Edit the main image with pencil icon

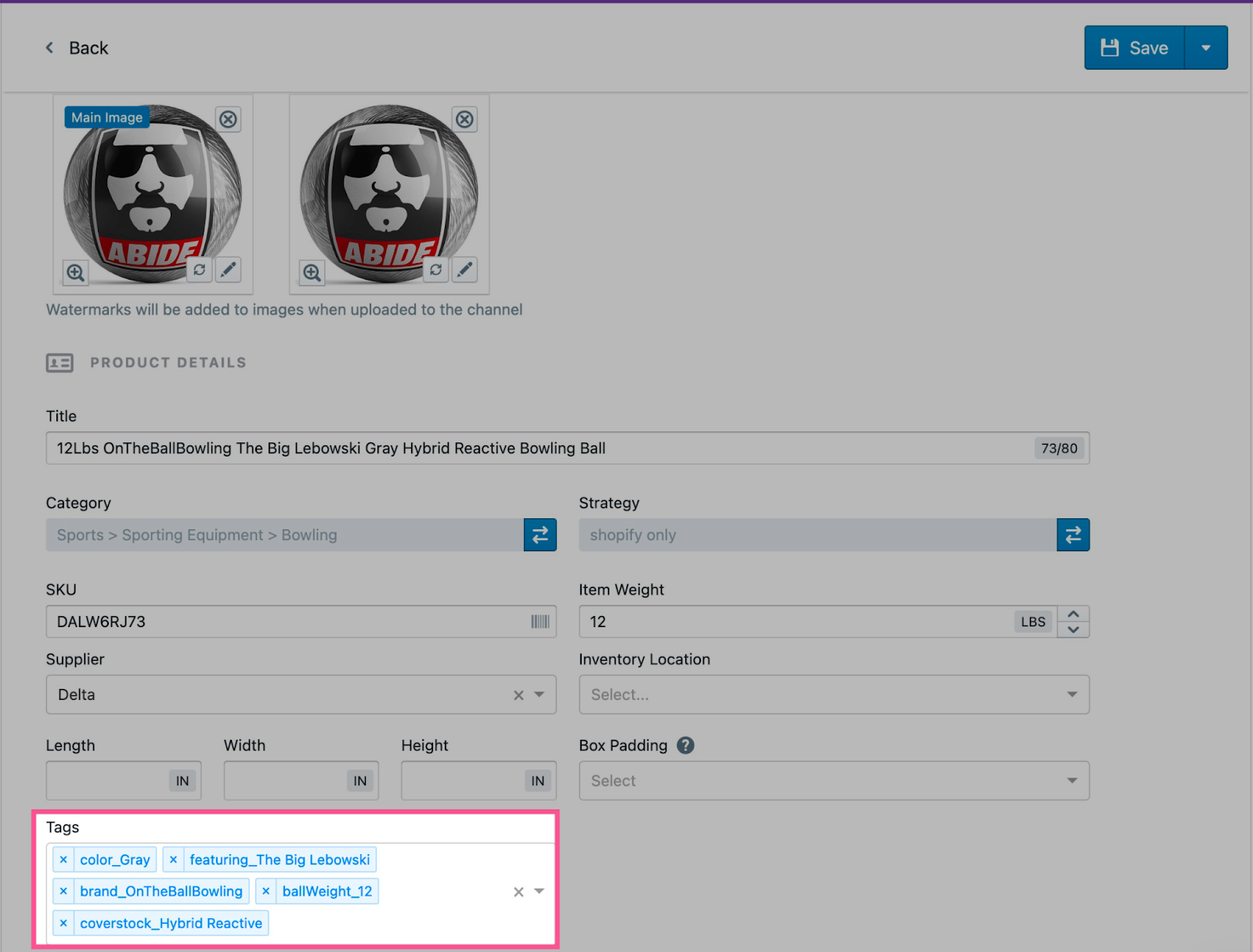[228, 269]
